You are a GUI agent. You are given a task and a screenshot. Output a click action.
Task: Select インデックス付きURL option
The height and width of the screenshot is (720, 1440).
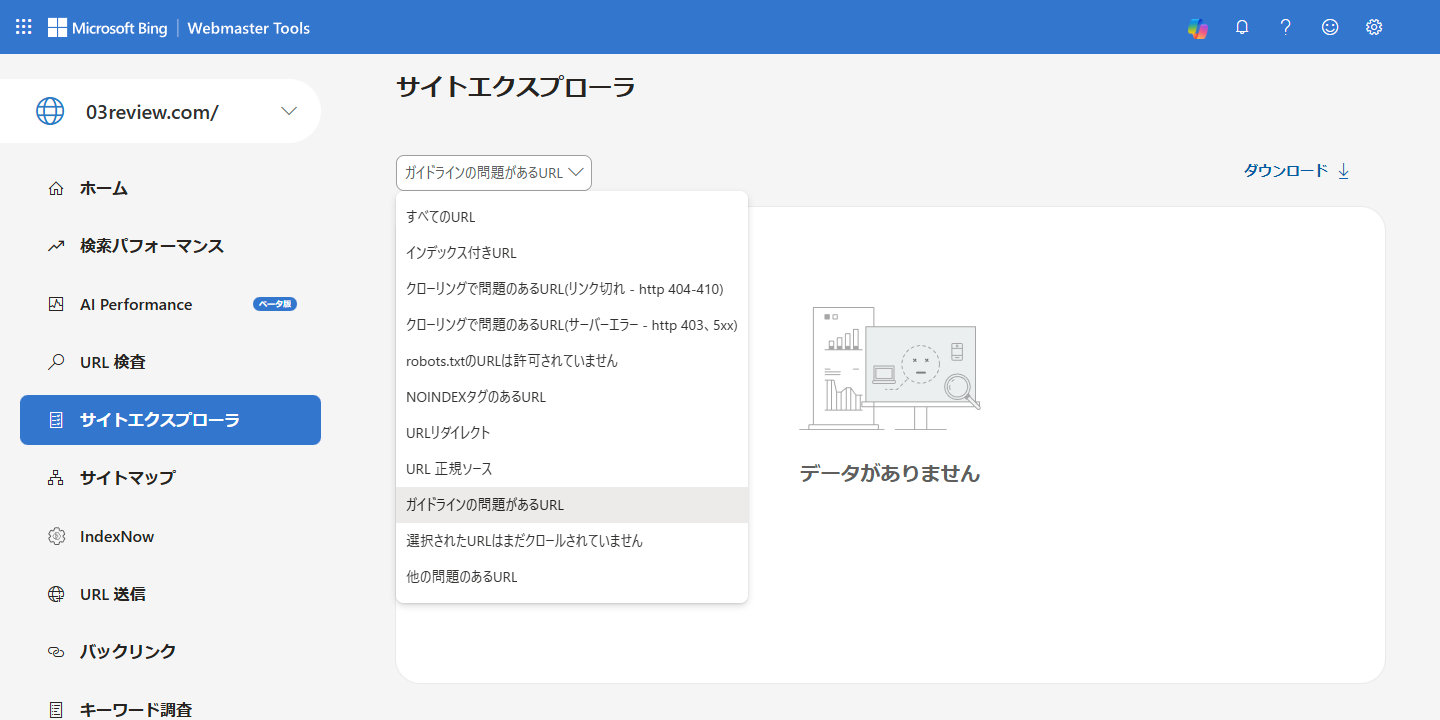tap(461, 253)
